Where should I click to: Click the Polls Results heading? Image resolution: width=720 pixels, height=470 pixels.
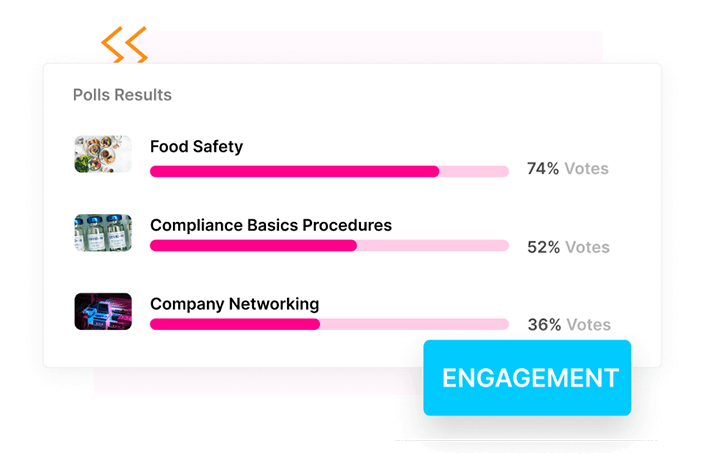click(x=122, y=95)
